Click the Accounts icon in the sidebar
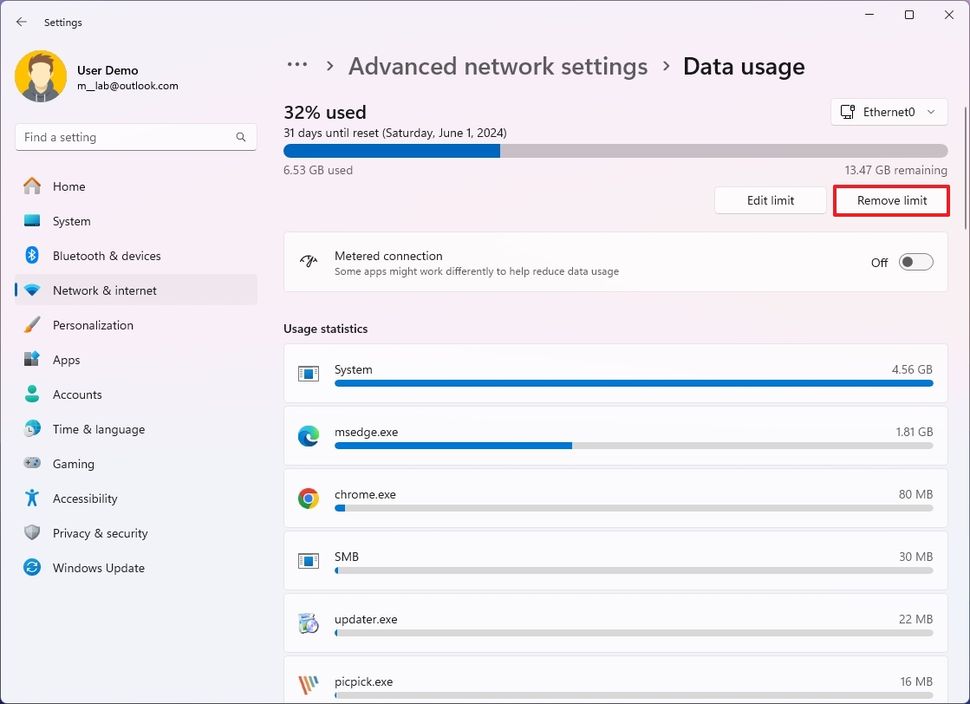970x704 pixels. (x=31, y=394)
